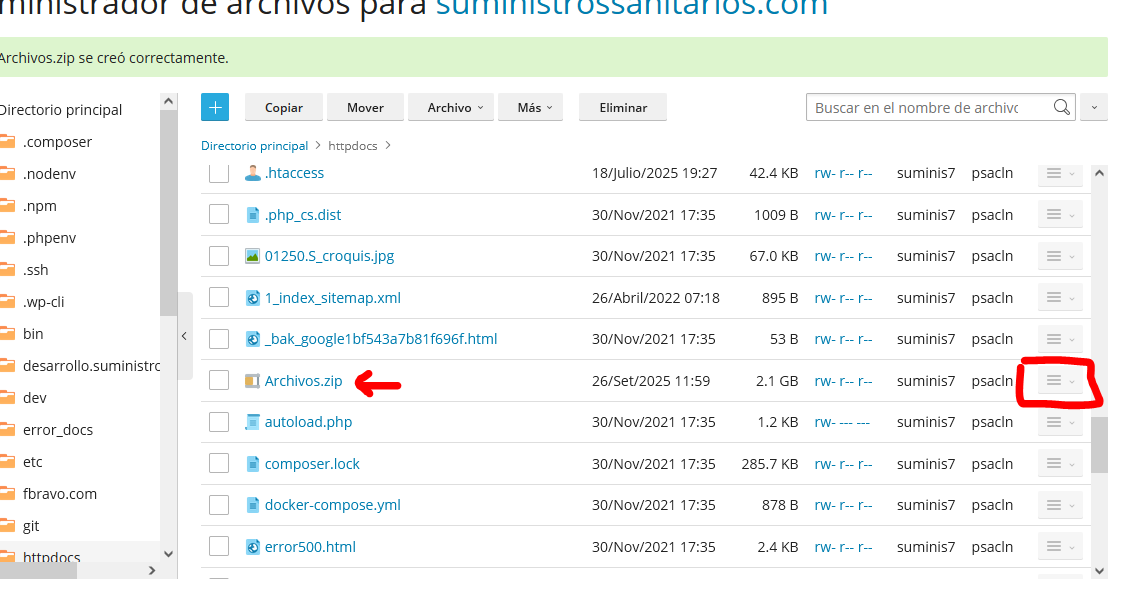Check the checkbox for Archivos.zip

[218, 380]
